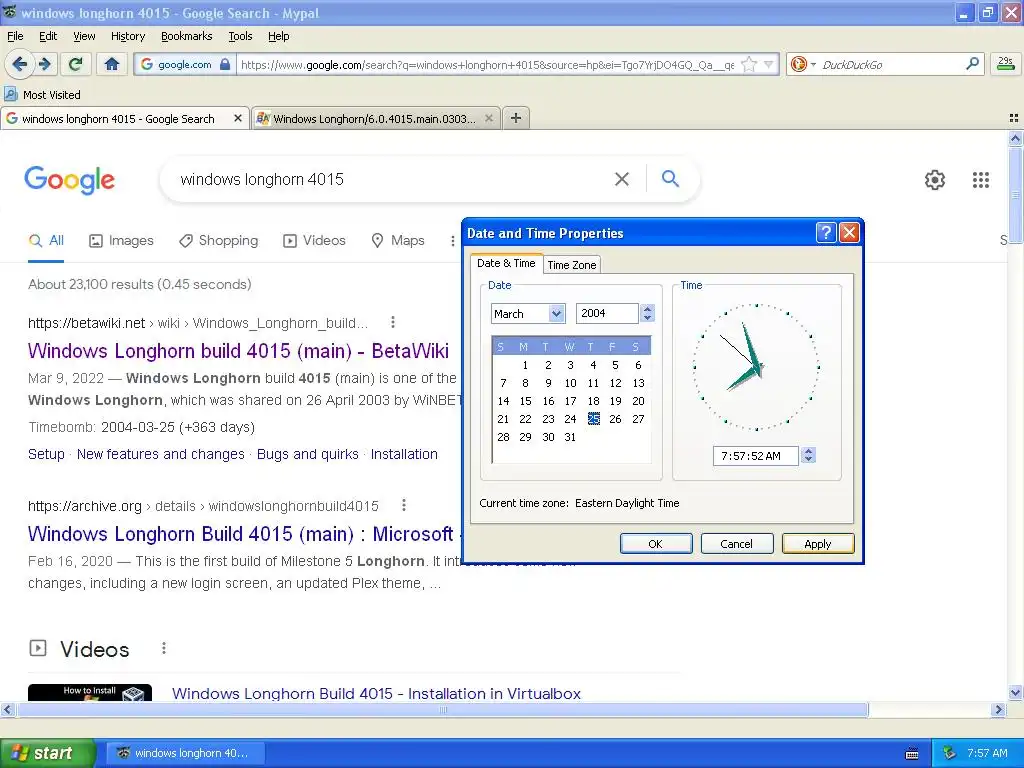
Task: Open the Windows Start menu
Action: (48, 753)
